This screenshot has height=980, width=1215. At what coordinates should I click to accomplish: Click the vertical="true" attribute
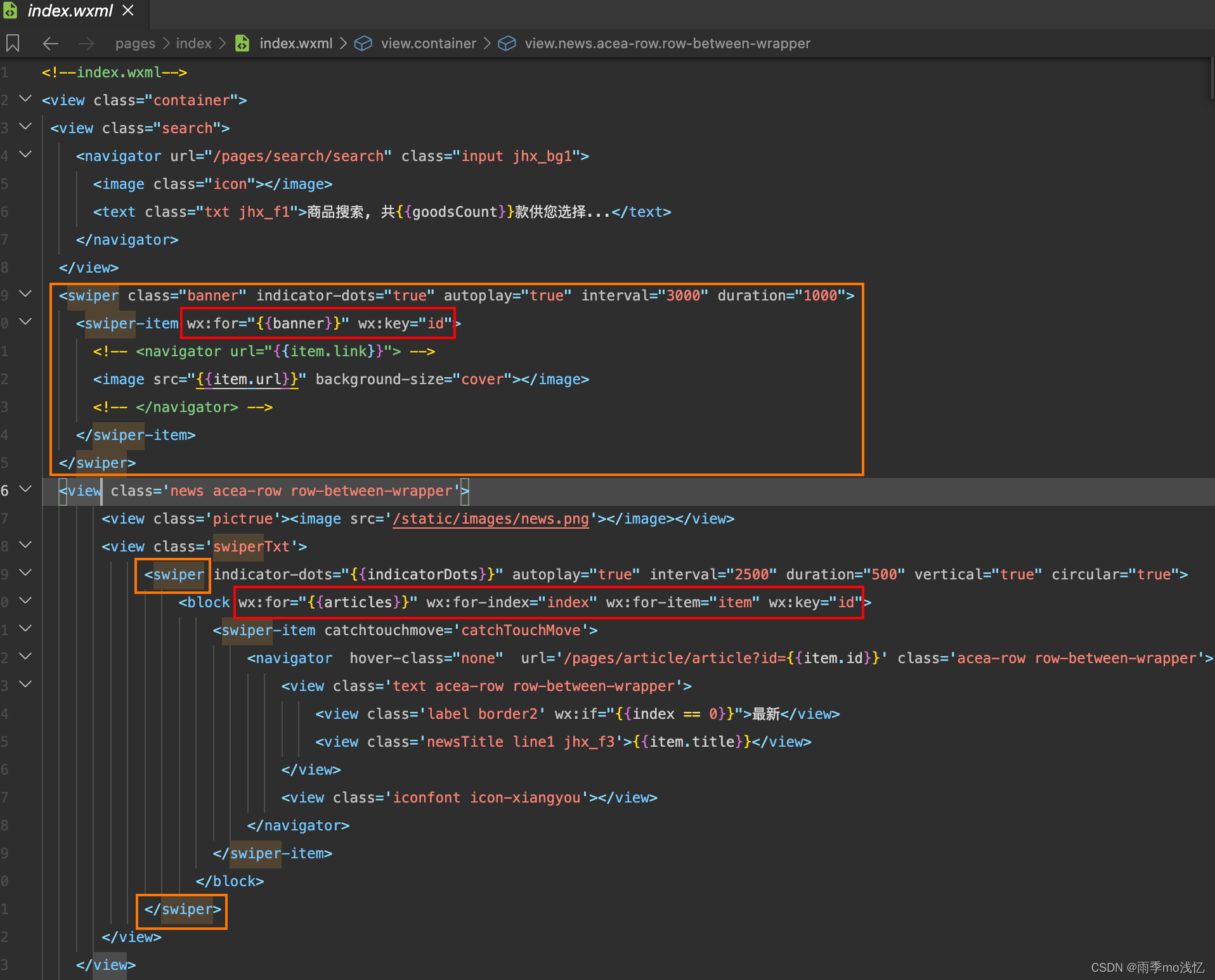(x=978, y=574)
